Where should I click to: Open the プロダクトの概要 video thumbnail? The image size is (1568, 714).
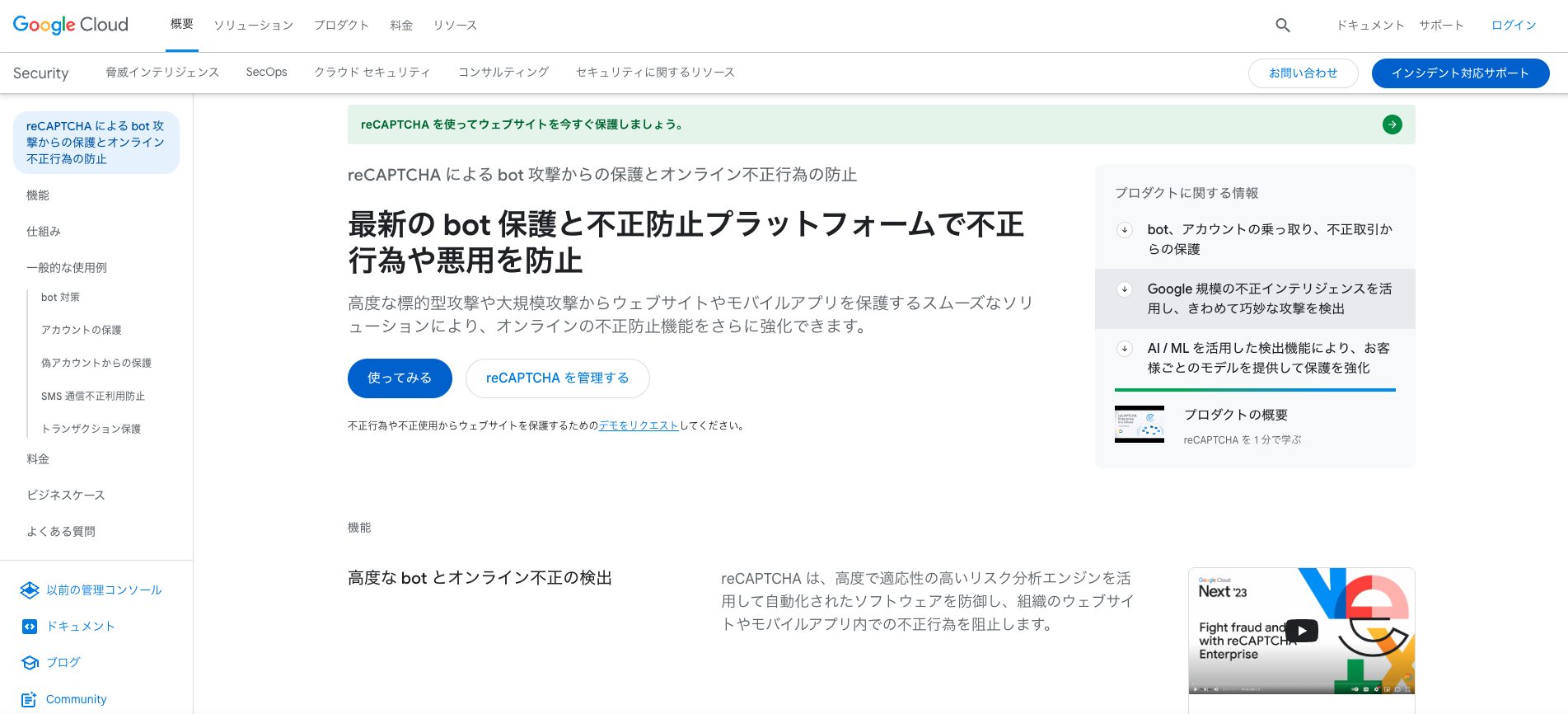[x=1140, y=425]
